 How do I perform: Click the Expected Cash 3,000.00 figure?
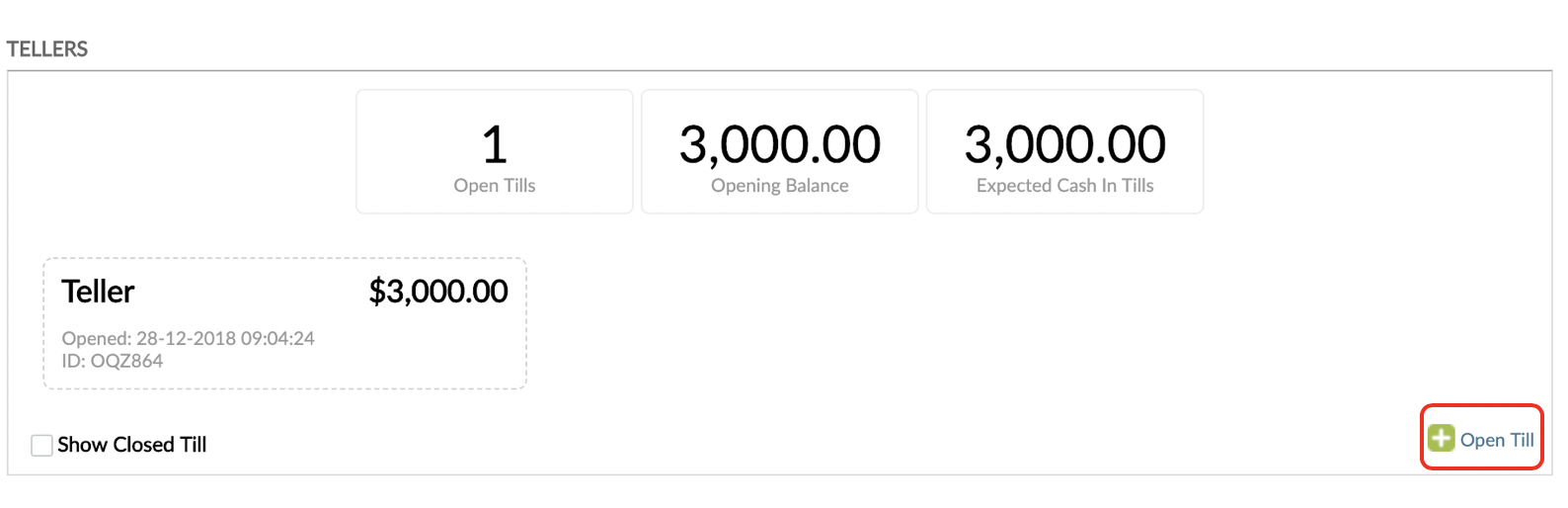1064,144
